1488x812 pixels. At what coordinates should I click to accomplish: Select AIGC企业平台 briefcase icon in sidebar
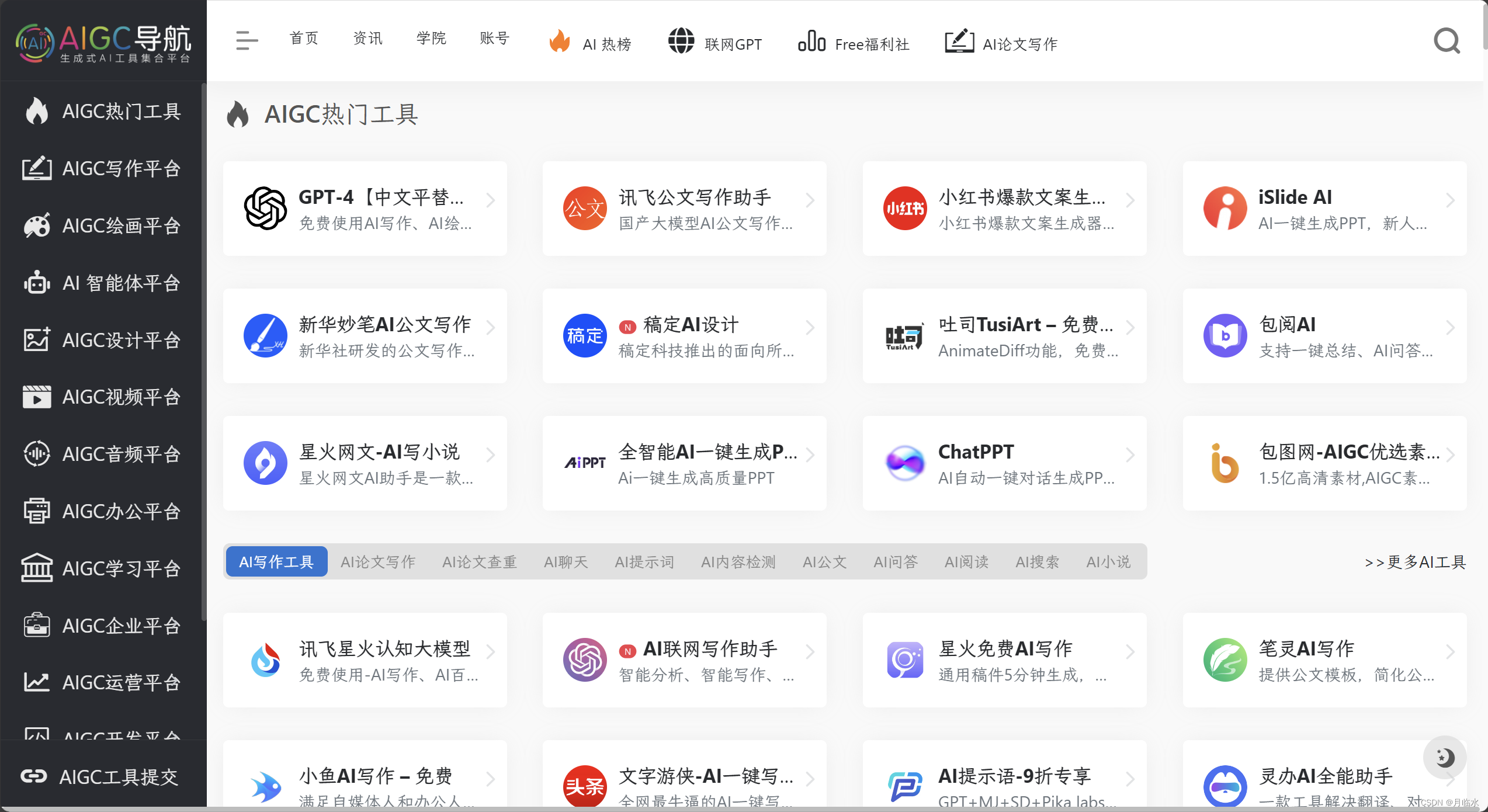pos(37,625)
